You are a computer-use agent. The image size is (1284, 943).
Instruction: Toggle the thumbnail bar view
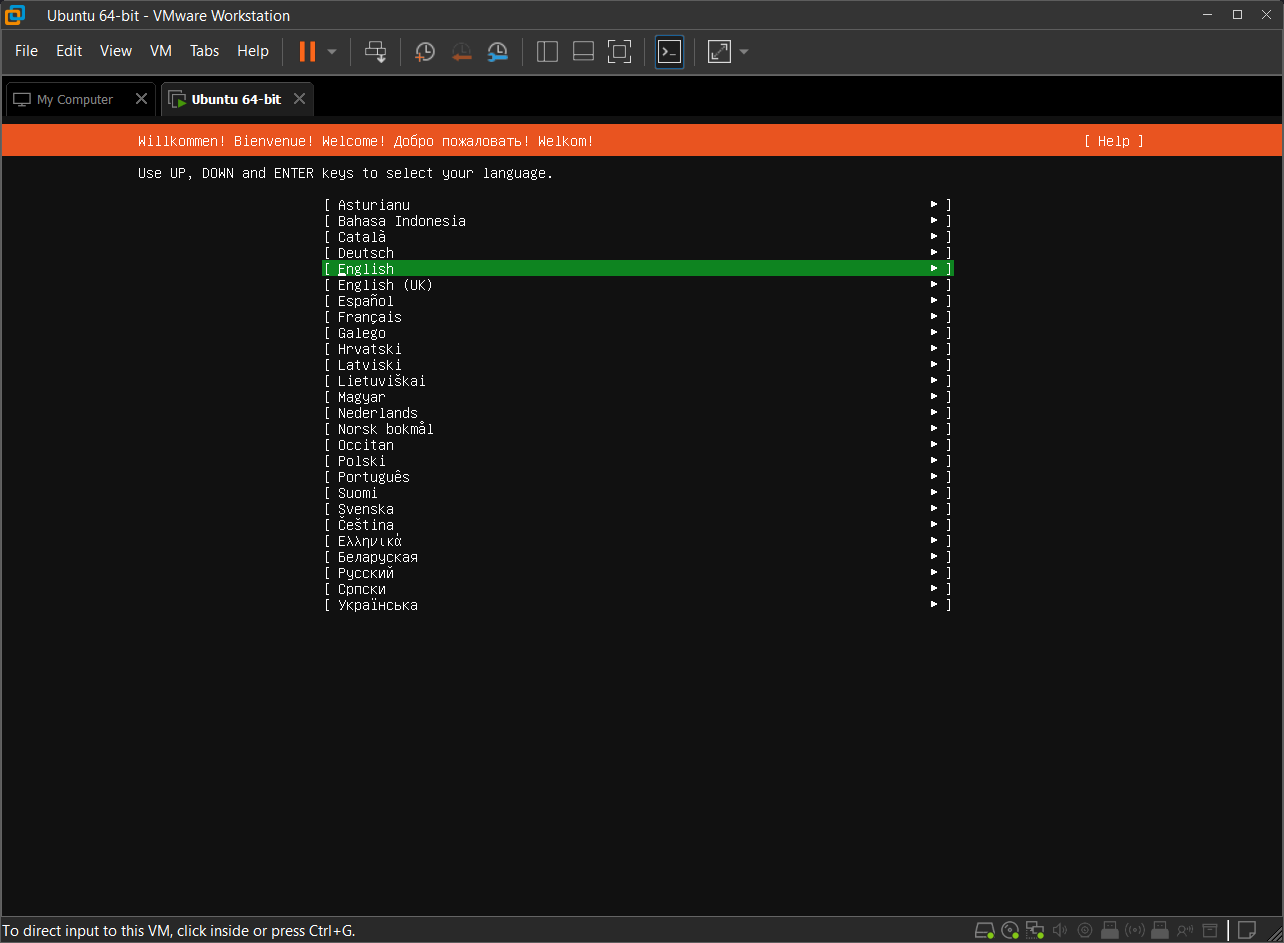coord(583,51)
